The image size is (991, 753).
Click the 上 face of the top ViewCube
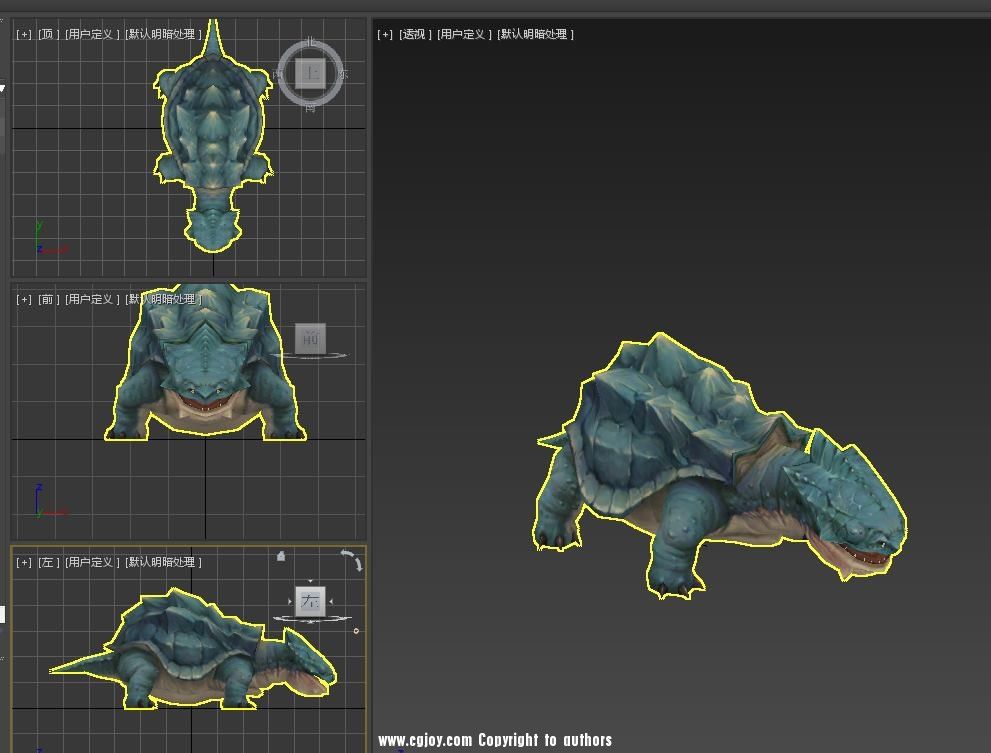pyautogui.click(x=310, y=74)
